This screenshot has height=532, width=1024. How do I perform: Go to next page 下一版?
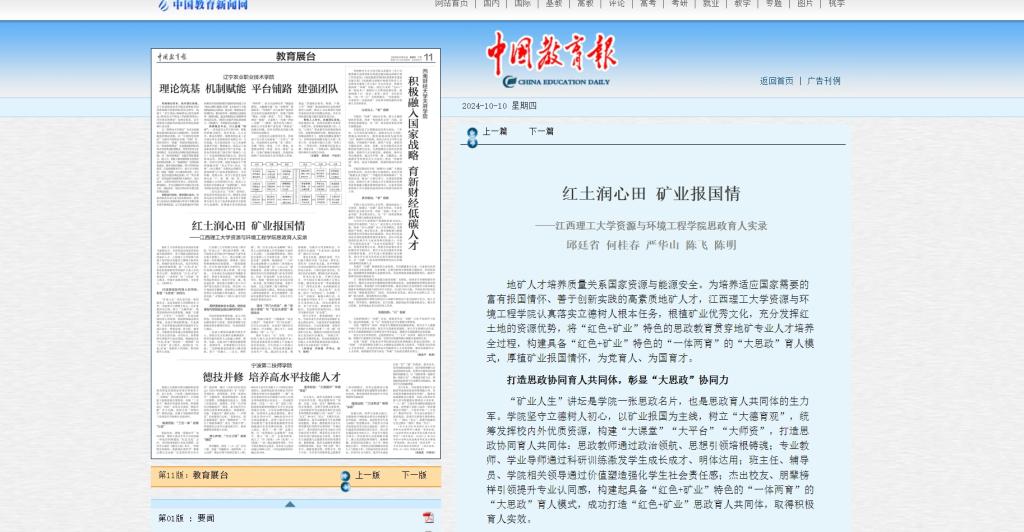coord(414,476)
